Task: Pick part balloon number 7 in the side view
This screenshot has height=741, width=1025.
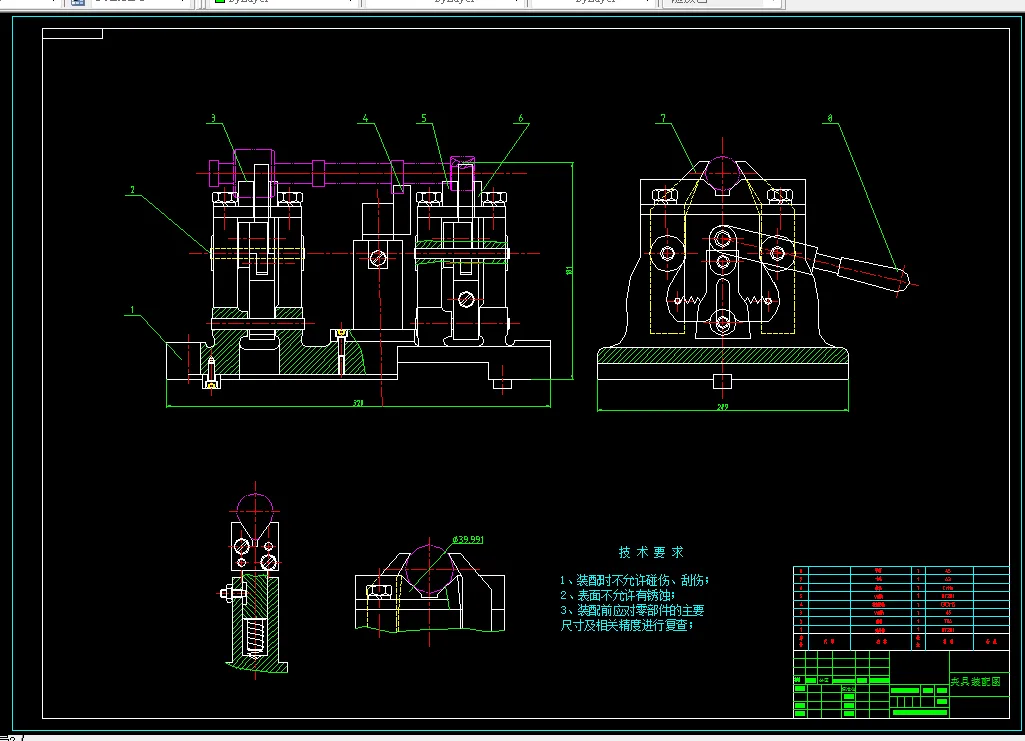Action: pyautogui.click(x=662, y=118)
